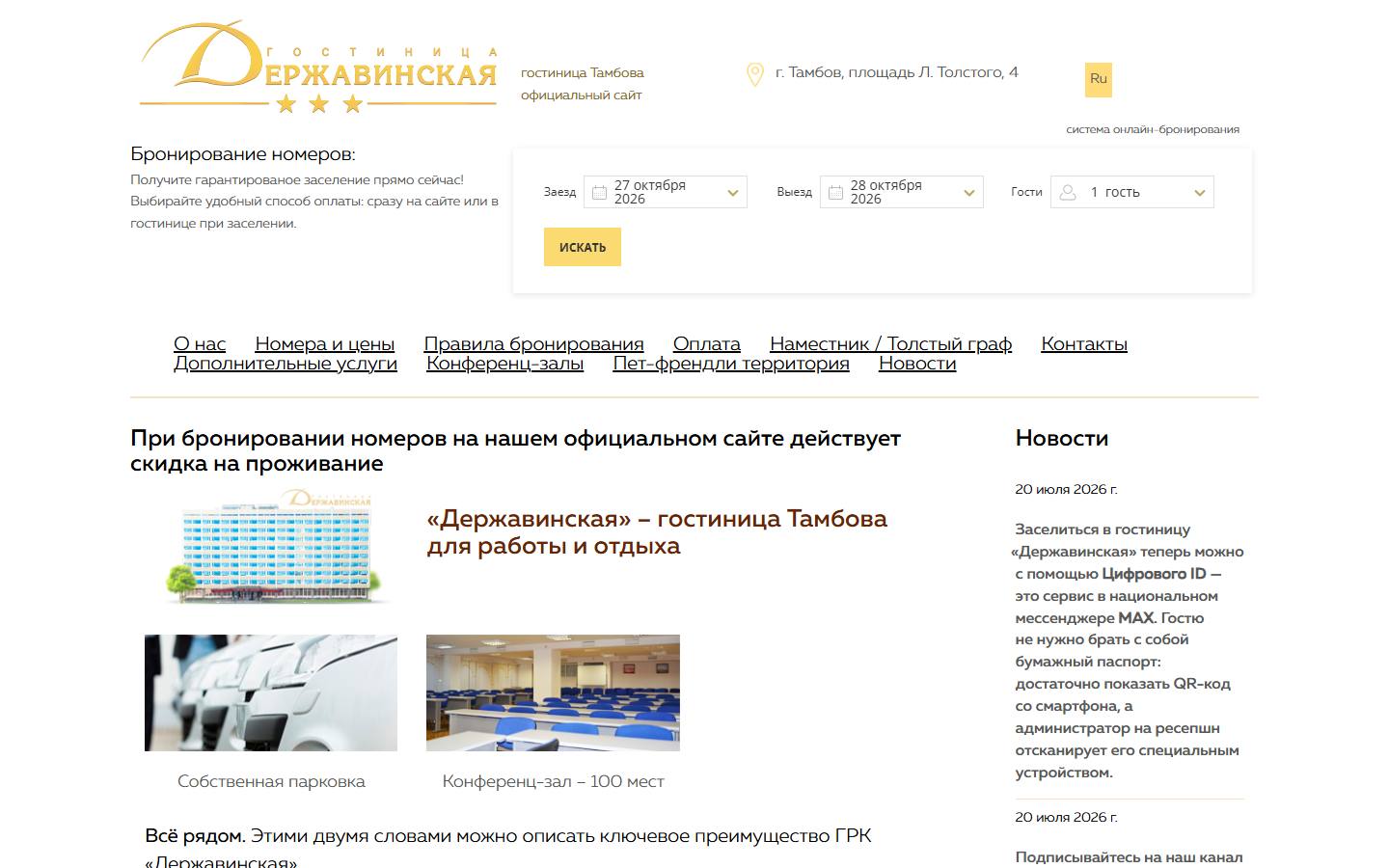Click the Державинская hotel logo
This screenshot has height=868, width=1389.
319,68
